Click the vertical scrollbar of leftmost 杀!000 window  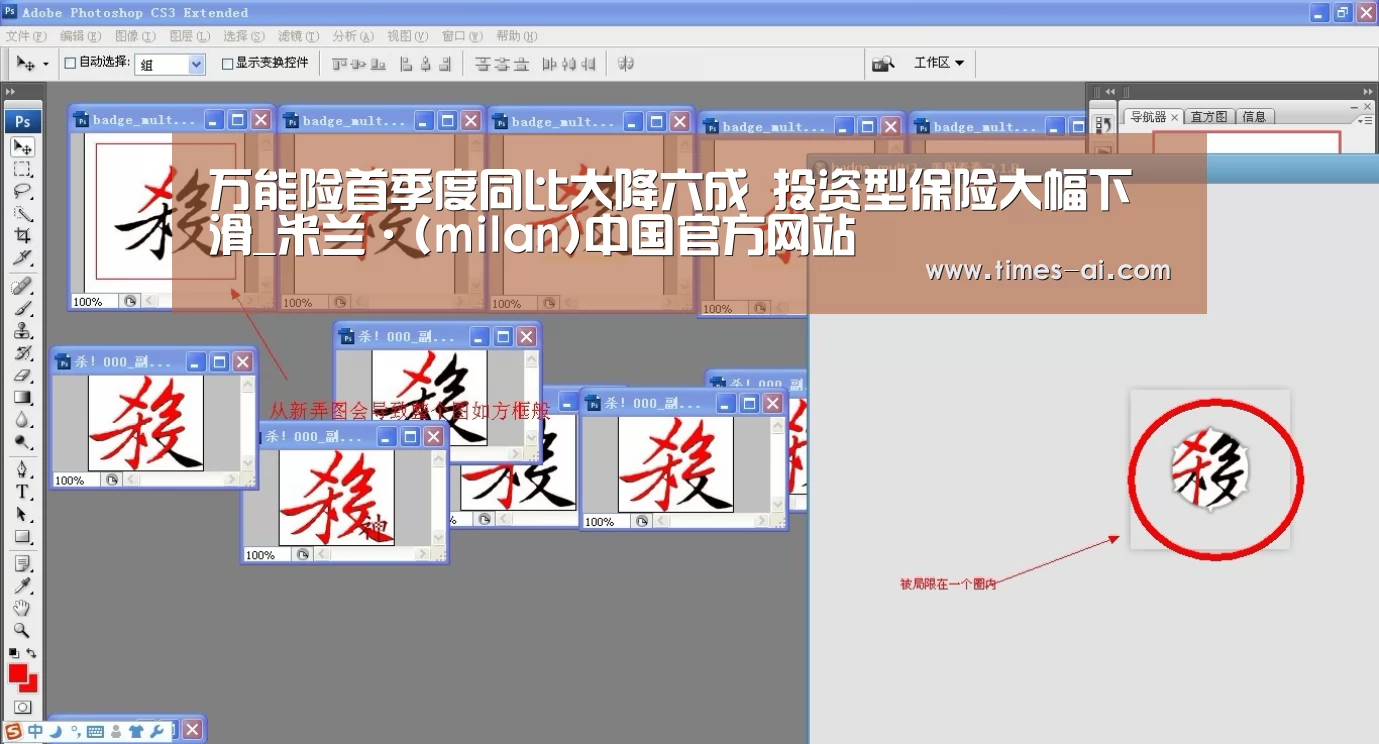point(247,424)
